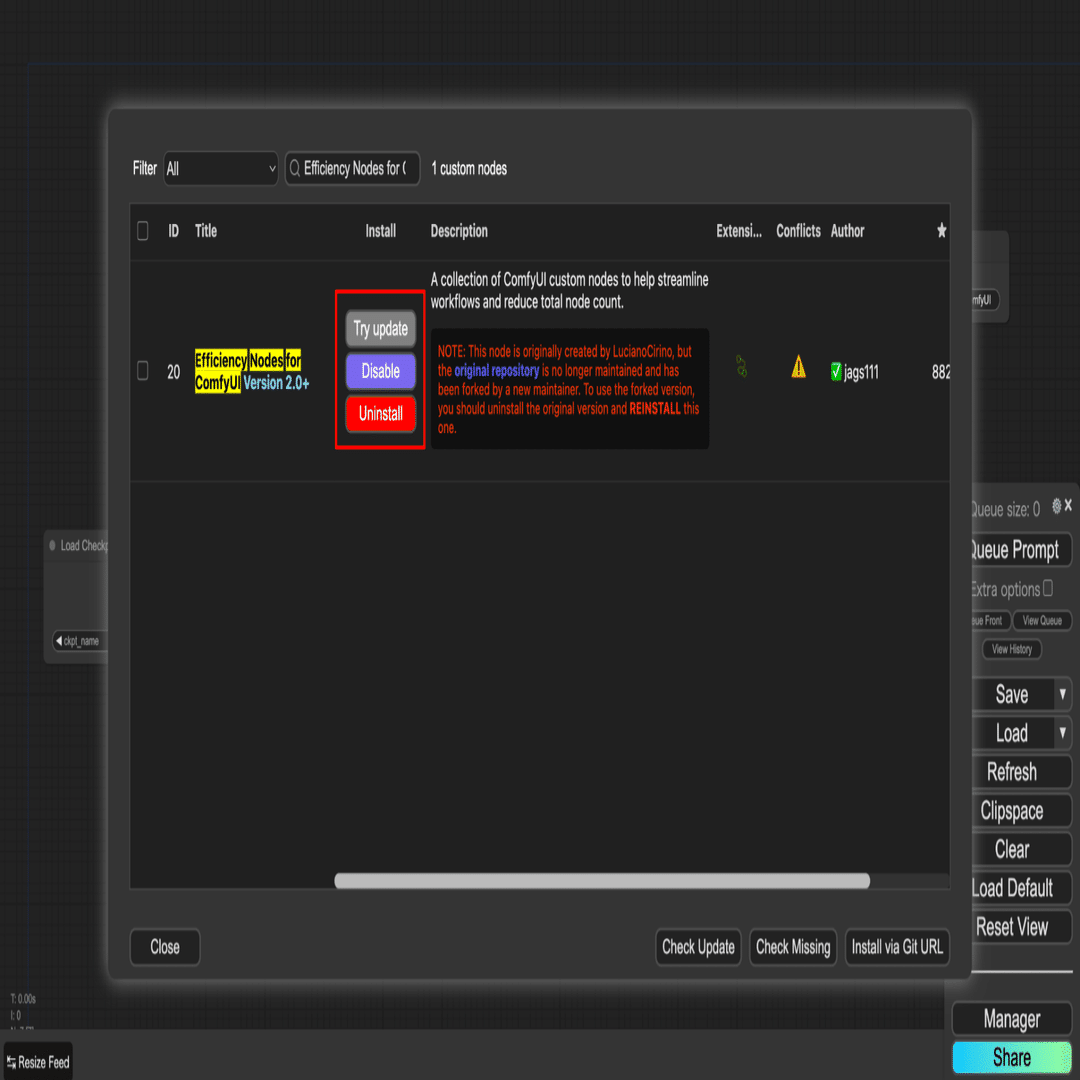Image resolution: width=1080 pixels, height=1080 pixels.
Task: Click the Reset View button
Action: (x=1021, y=926)
